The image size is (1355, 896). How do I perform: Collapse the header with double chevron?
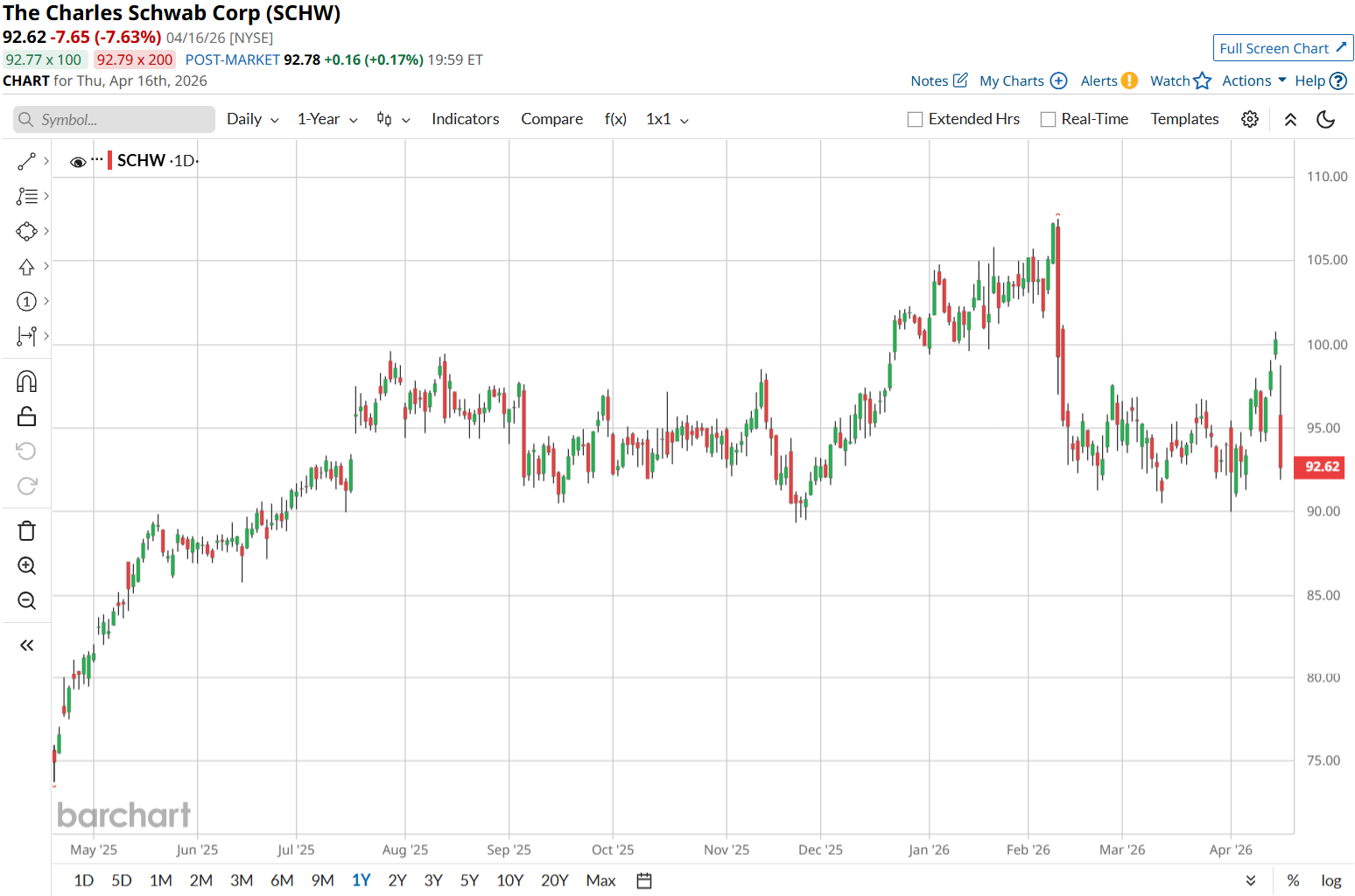tap(1290, 119)
